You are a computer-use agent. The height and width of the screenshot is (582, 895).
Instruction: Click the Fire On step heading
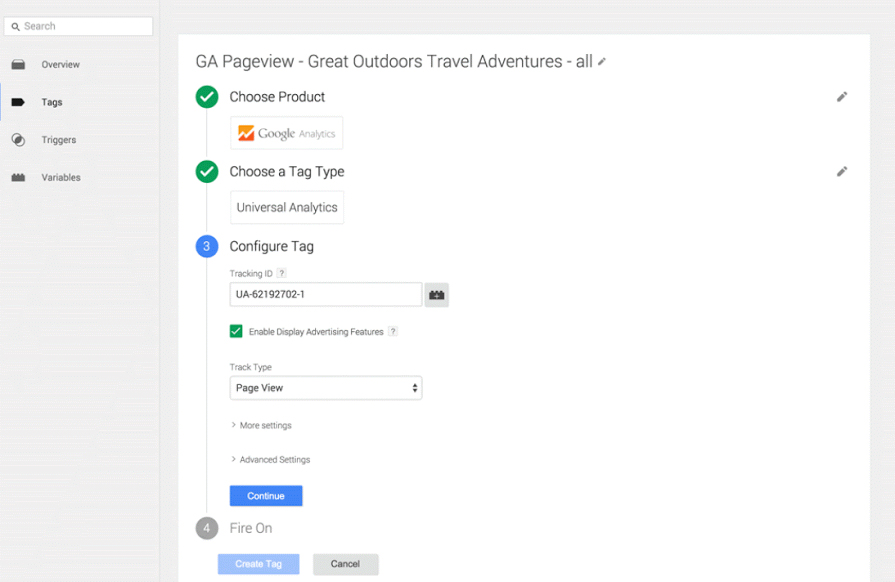(251, 528)
